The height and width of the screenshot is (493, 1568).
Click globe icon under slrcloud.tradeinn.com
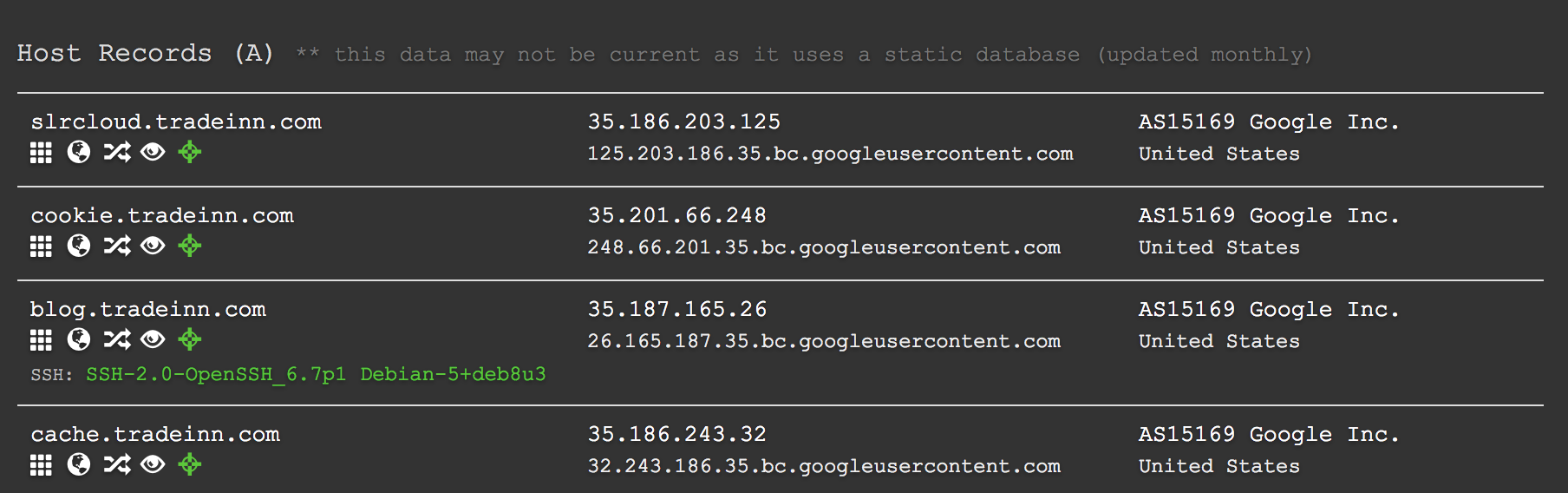79,153
